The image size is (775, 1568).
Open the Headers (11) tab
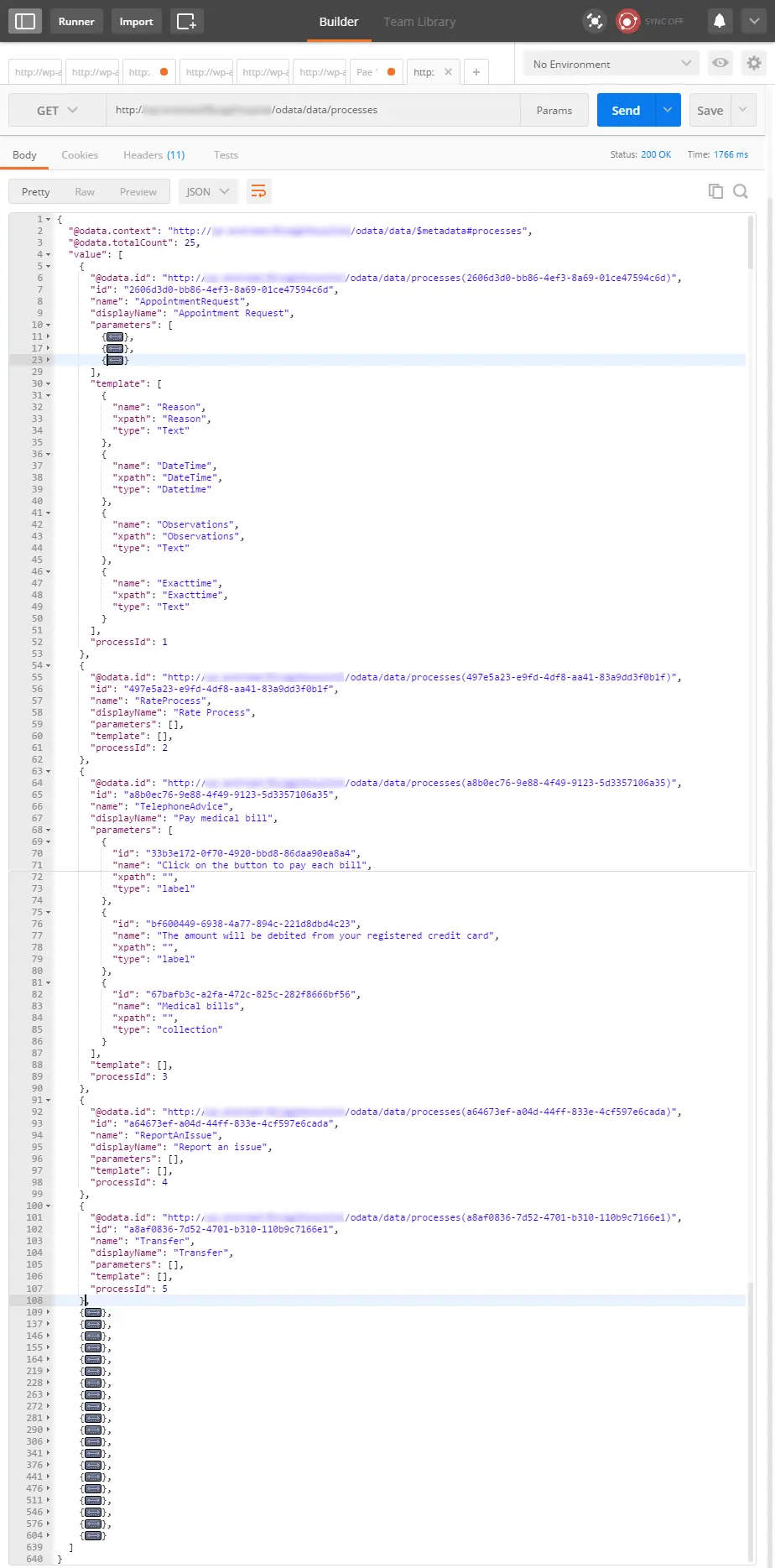point(153,155)
